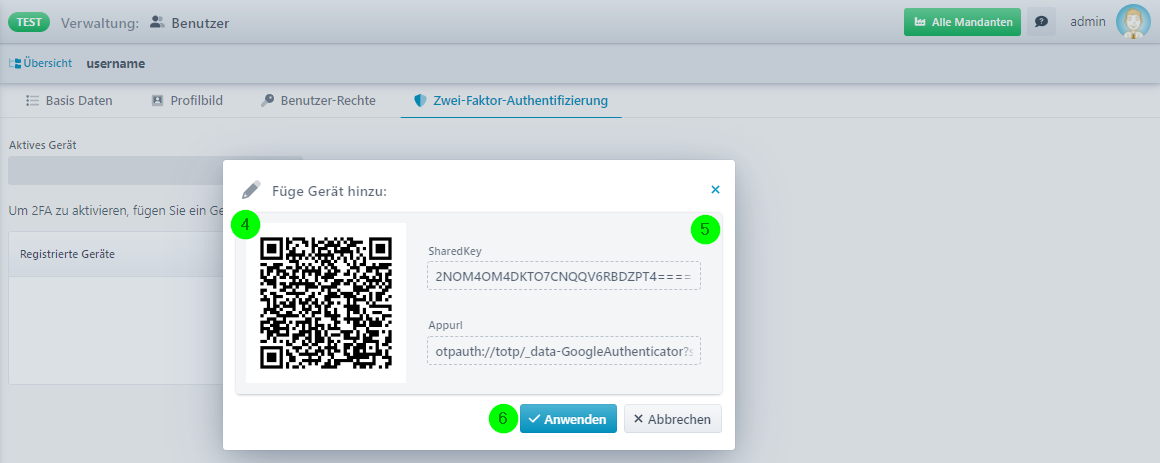
Task: Click the Füge Gerät hinzu dialog title
Action: [329, 192]
